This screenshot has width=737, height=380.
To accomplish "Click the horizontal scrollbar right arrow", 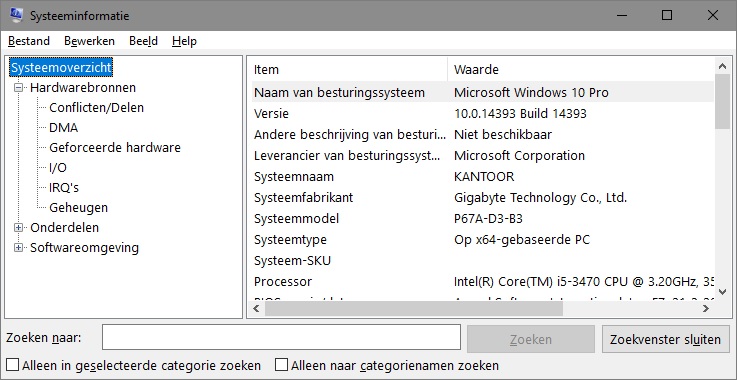I will tap(706, 309).
